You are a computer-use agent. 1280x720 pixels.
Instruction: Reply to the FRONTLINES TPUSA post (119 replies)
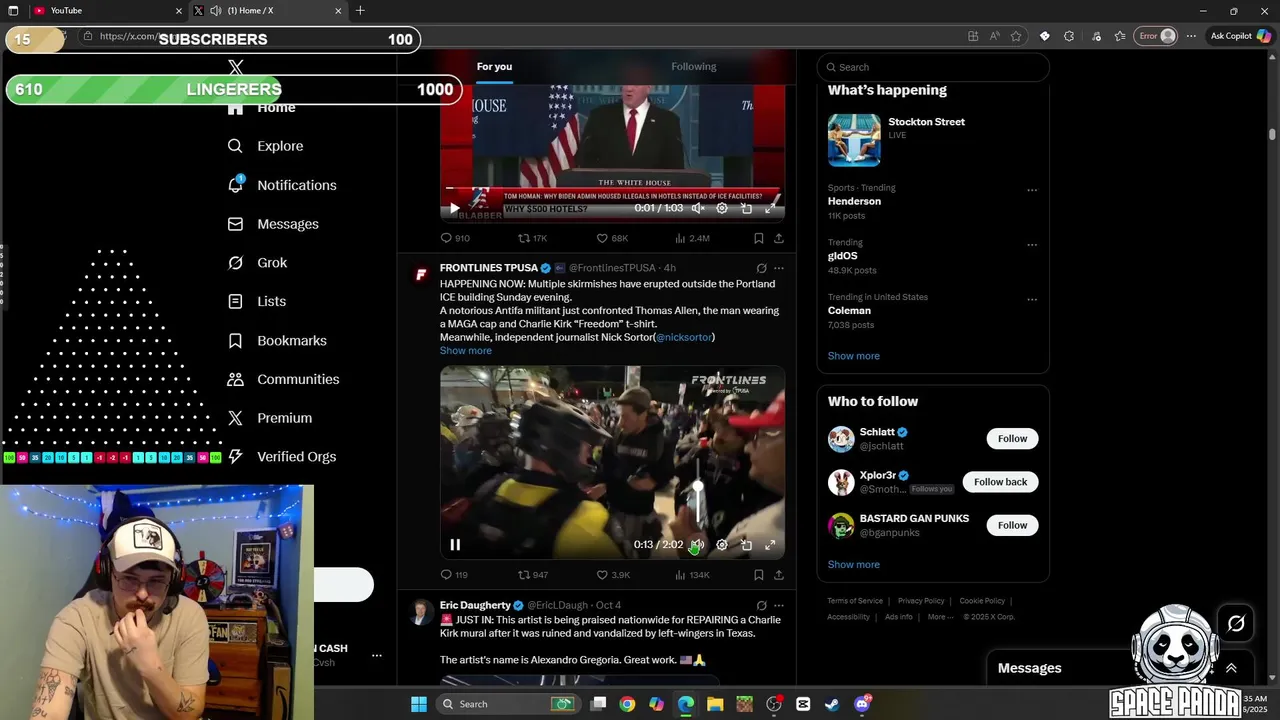click(454, 575)
